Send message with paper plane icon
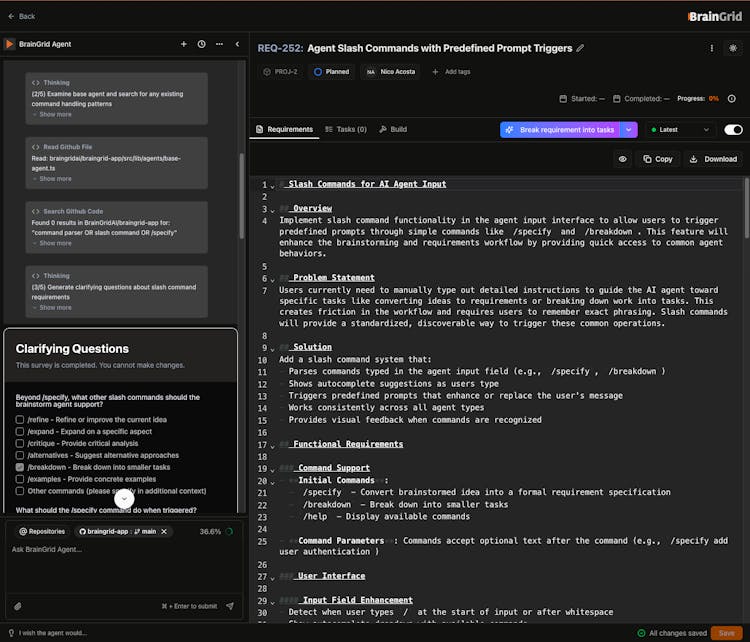Image resolution: width=750 pixels, height=642 pixels. tap(229, 606)
